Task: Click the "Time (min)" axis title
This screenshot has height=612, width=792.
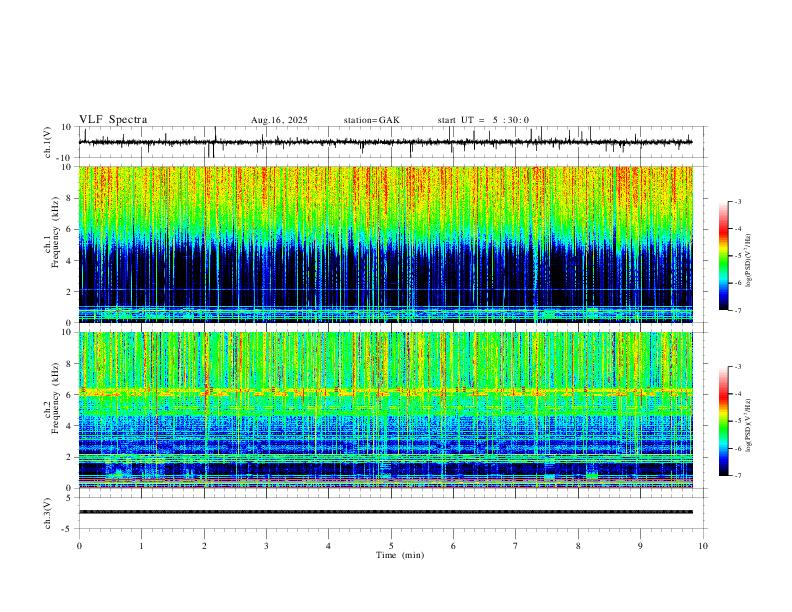Action: [x=400, y=555]
